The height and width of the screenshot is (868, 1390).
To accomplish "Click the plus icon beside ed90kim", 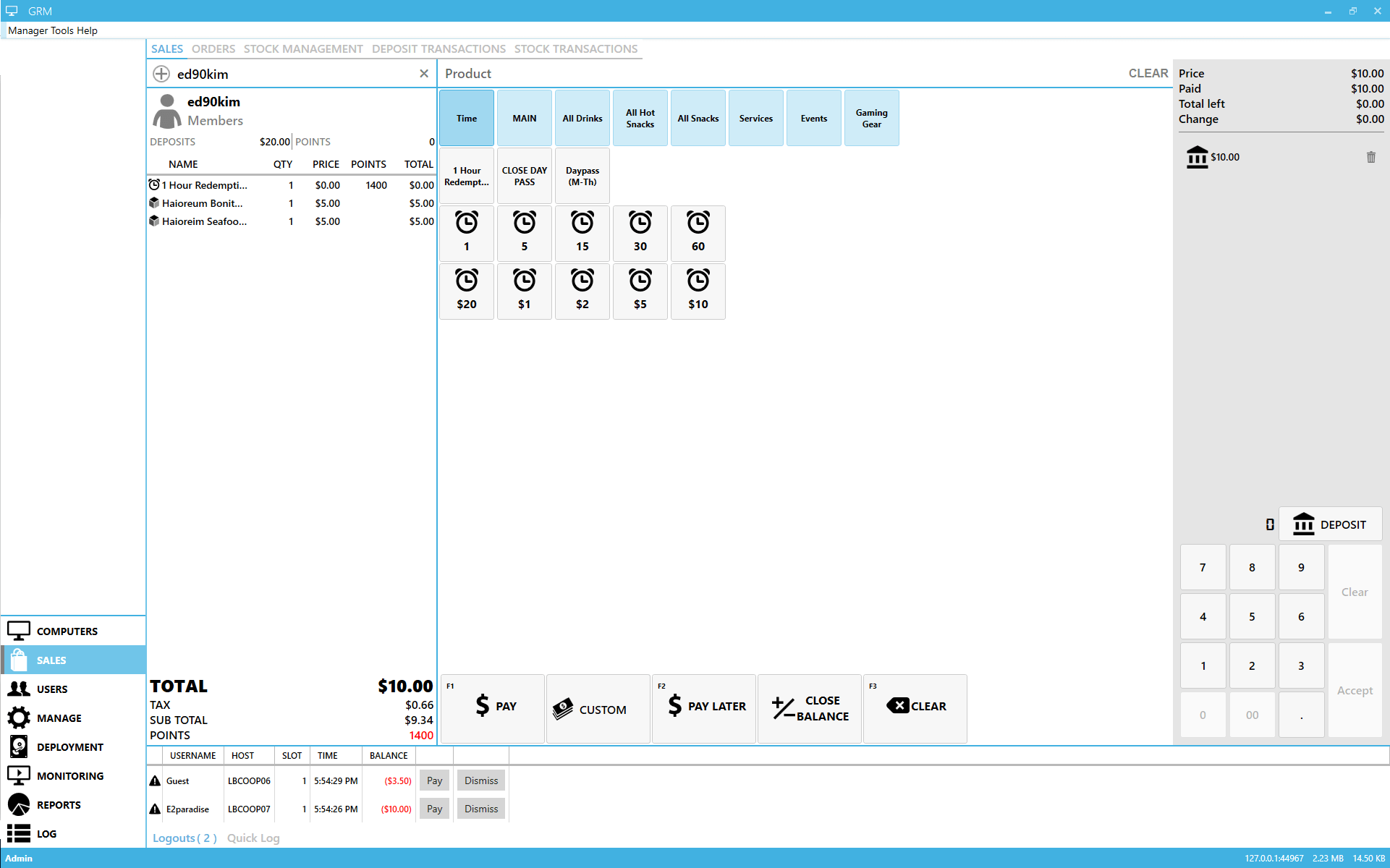I will [x=161, y=74].
